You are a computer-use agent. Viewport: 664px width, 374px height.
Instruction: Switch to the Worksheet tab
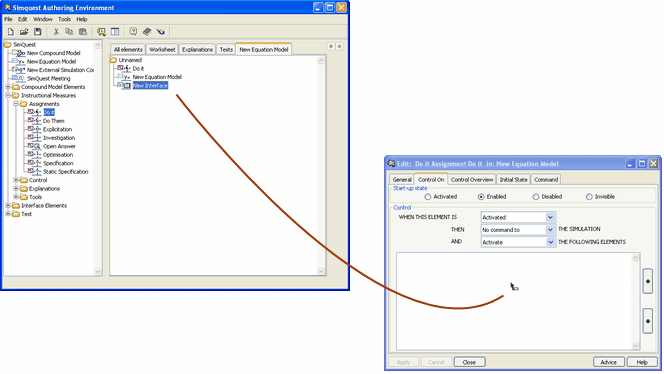162,50
